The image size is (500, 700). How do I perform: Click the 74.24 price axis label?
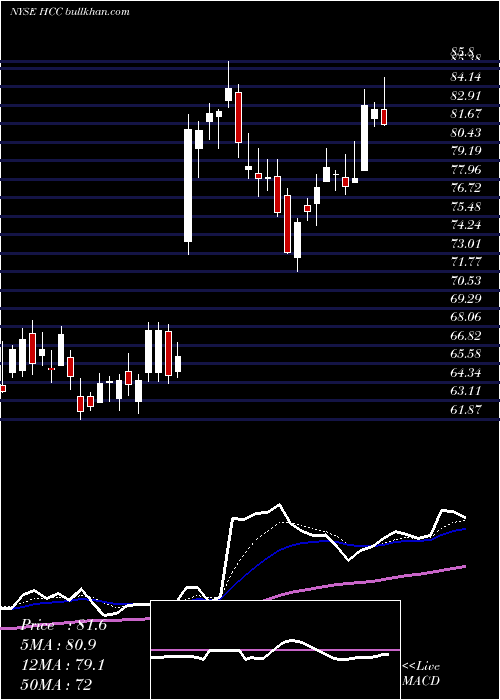coord(466,225)
